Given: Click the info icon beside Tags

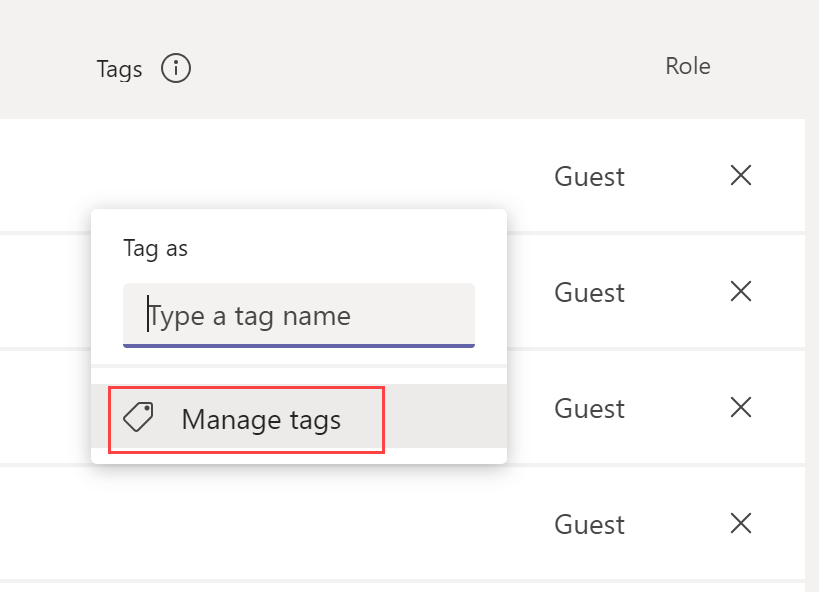Looking at the screenshot, I should pyautogui.click(x=176, y=68).
